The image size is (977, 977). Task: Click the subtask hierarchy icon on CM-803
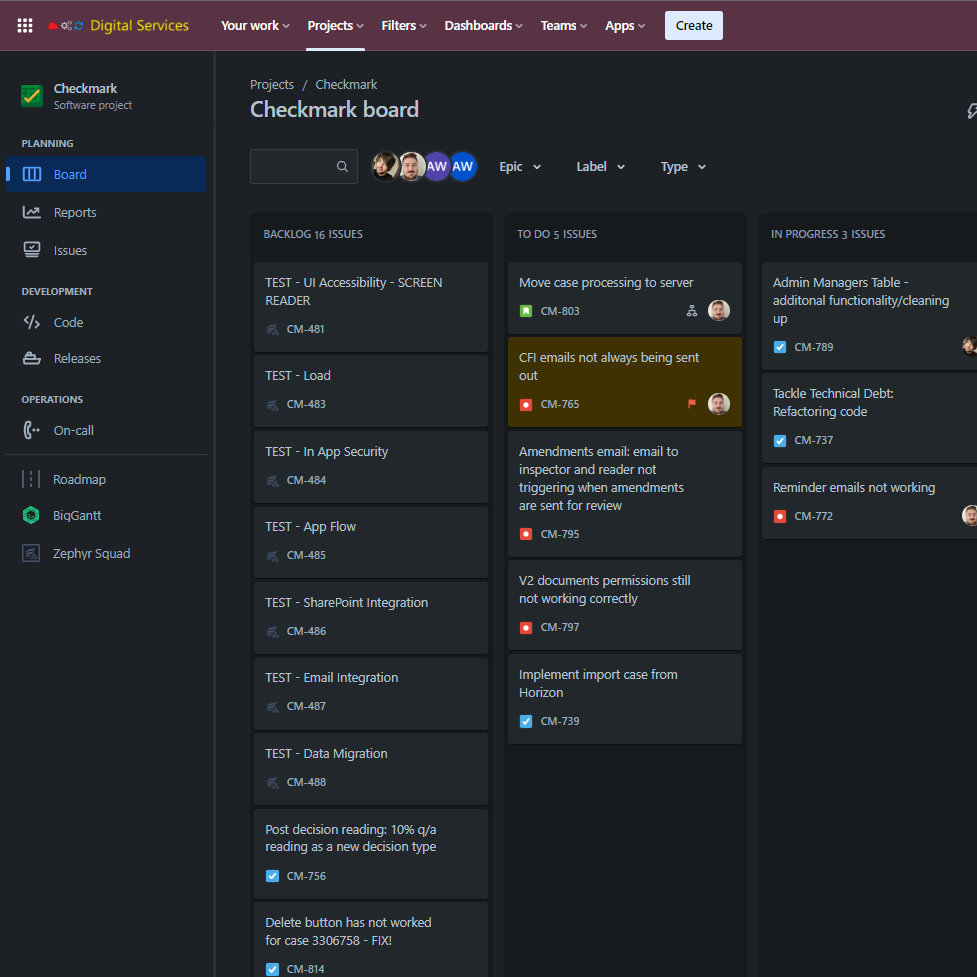692,311
